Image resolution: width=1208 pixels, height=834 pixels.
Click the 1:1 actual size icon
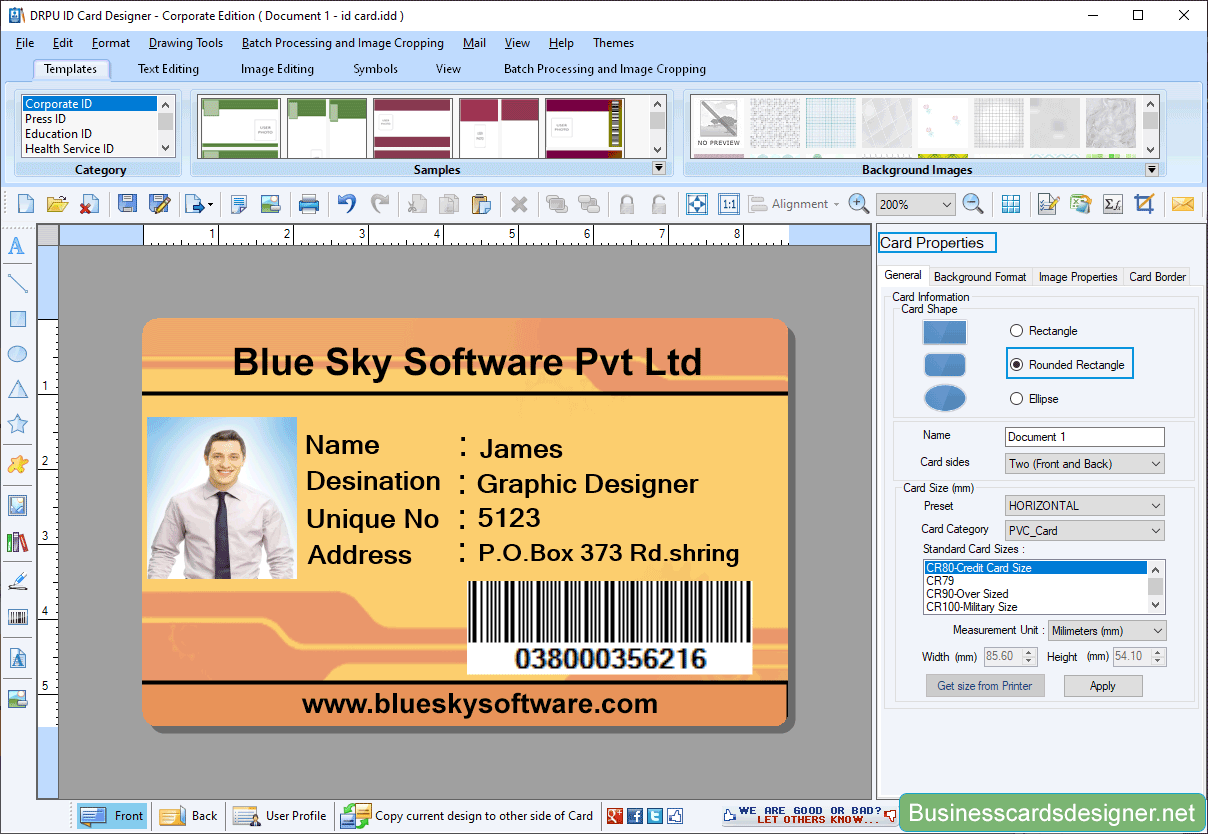[x=729, y=204]
